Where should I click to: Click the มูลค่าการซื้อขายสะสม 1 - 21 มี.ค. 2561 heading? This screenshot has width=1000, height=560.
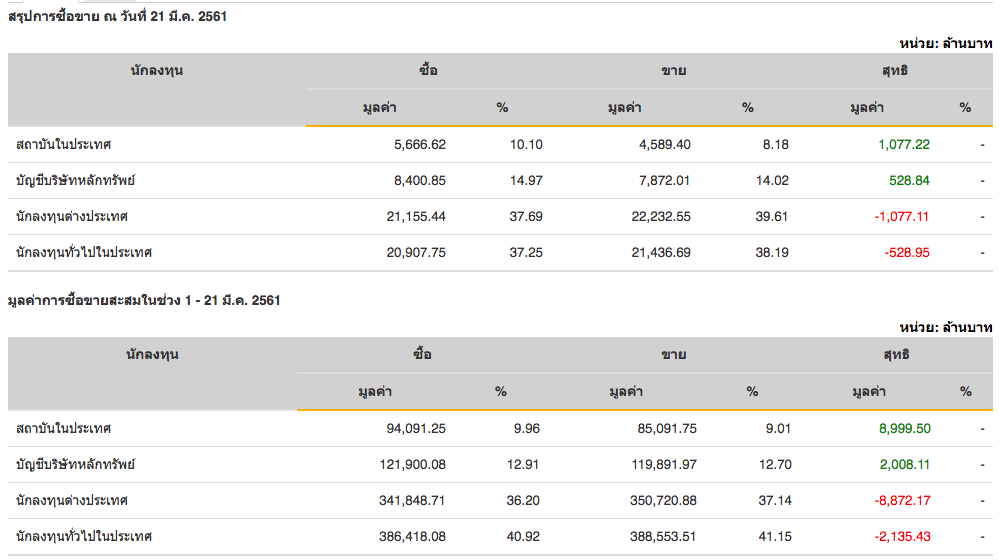pos(144,300)
